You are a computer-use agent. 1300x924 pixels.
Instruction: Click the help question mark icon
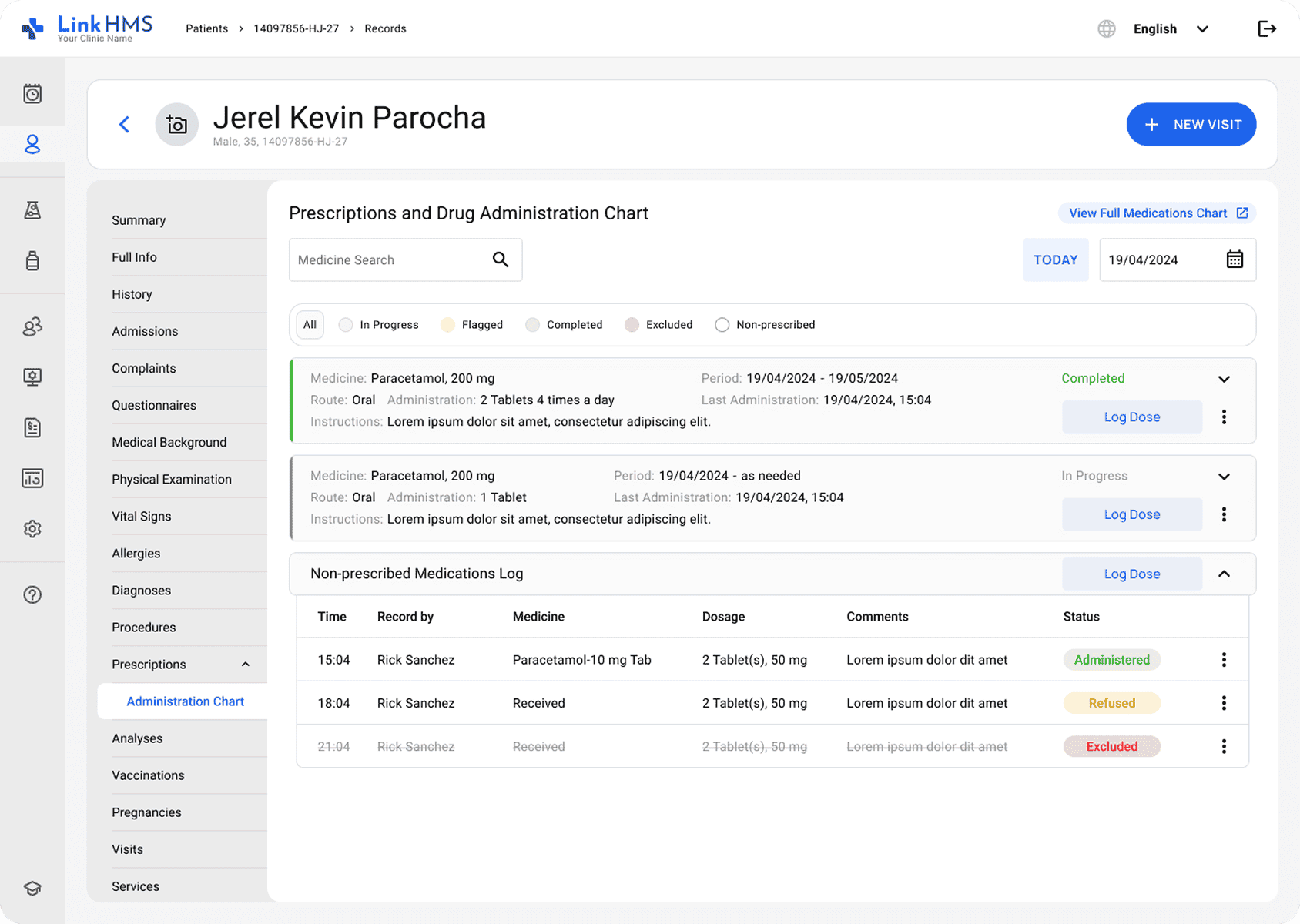pyautogui.click(x=32, y=594)
